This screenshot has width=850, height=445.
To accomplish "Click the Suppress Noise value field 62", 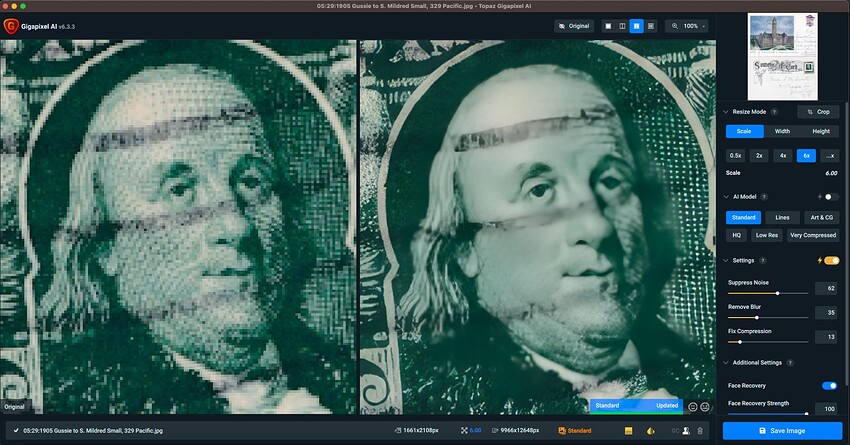I will click(x=827, y=288).
